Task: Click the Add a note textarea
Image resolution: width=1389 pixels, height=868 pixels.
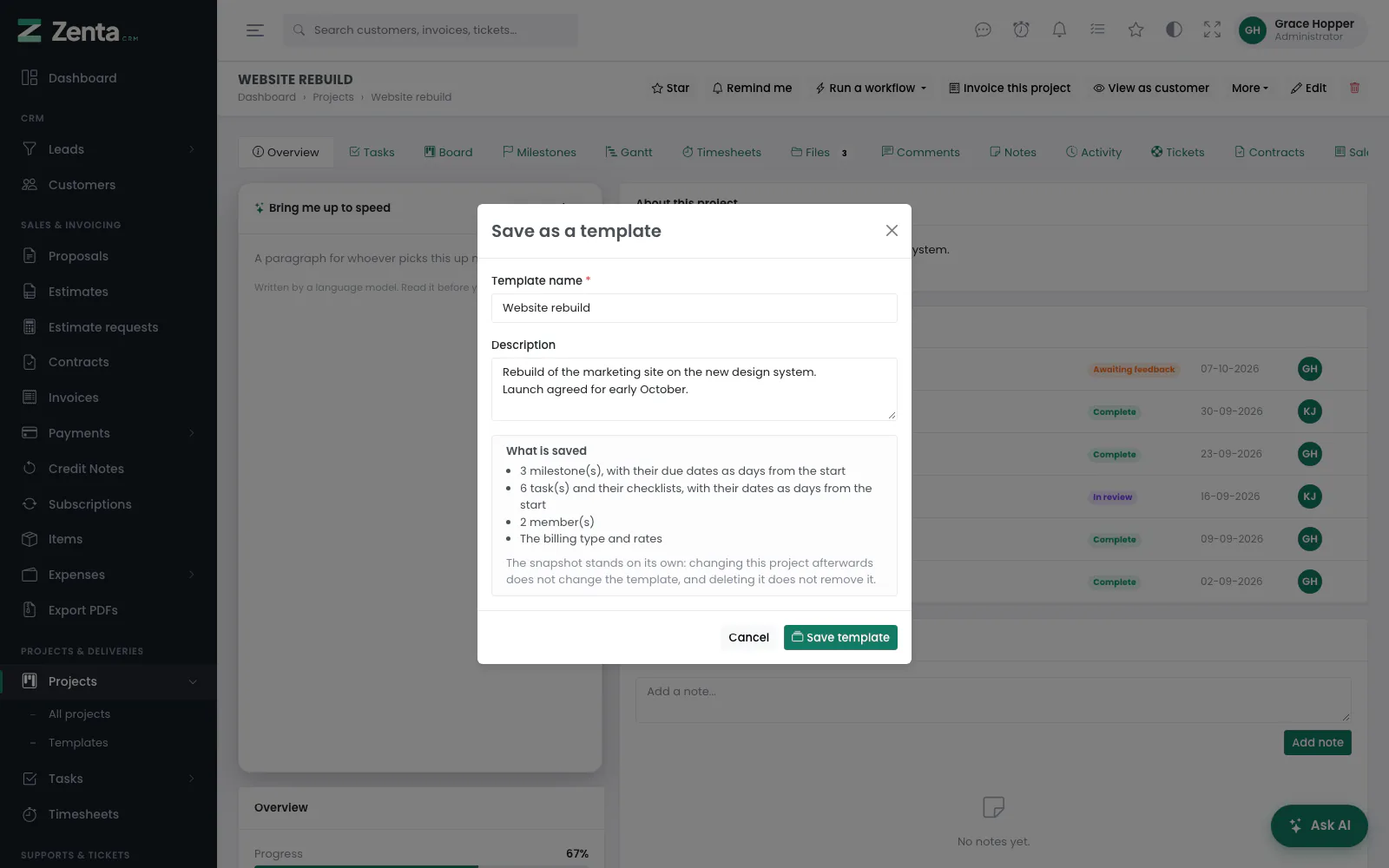Action: [x=993, y=700]
